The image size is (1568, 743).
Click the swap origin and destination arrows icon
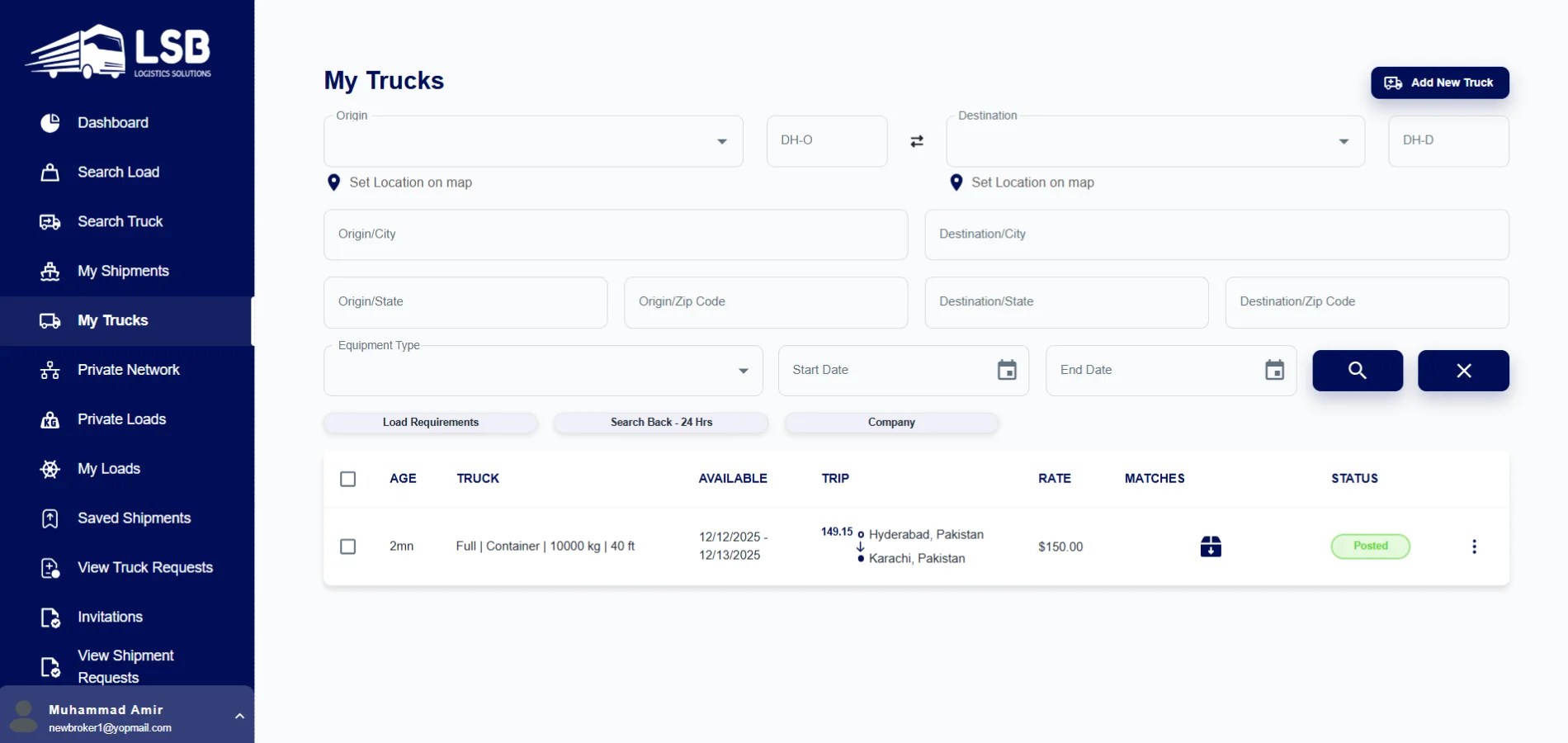point(916,141)
